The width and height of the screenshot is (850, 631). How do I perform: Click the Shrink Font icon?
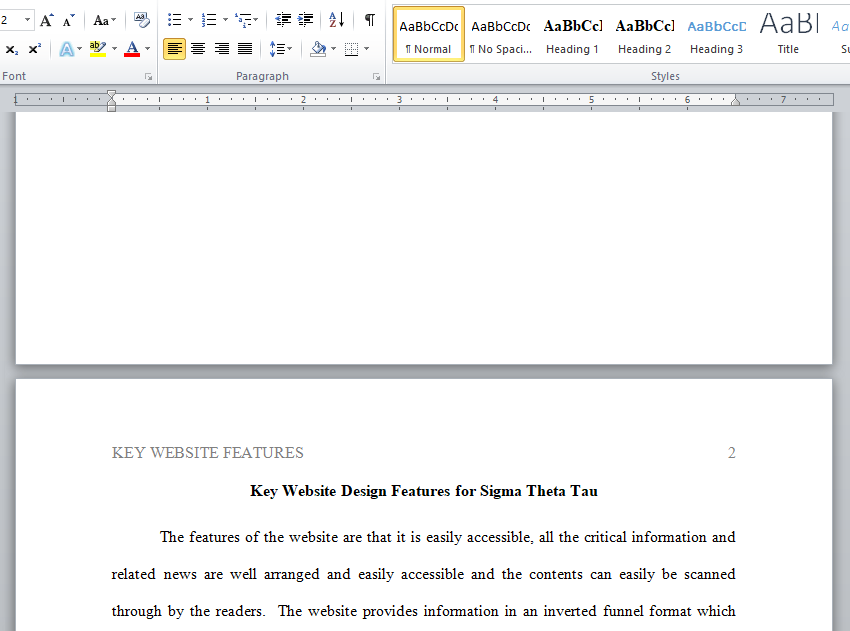click(x=68, y=21)
